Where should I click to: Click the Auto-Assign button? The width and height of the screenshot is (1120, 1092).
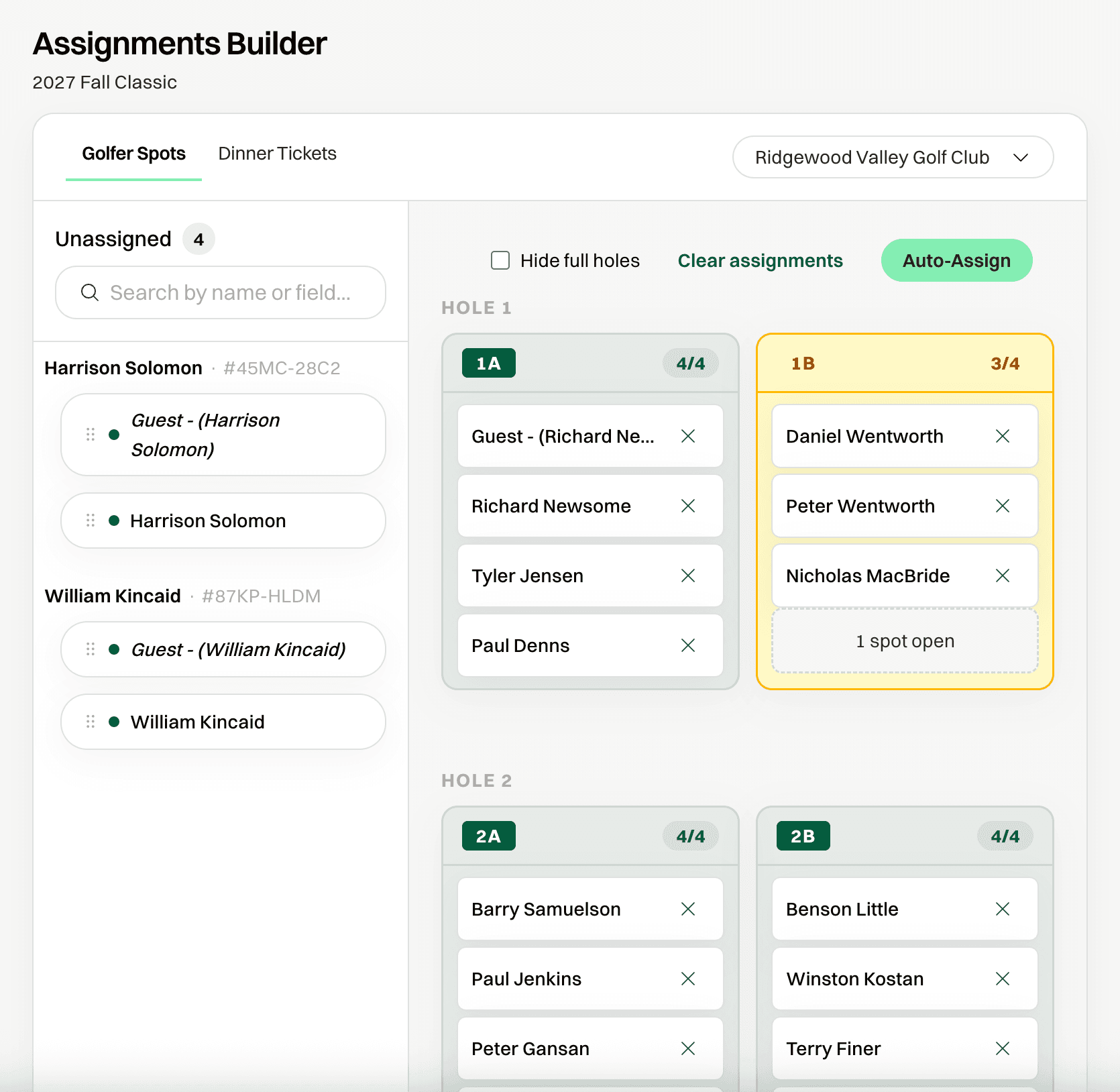[956, 261]
